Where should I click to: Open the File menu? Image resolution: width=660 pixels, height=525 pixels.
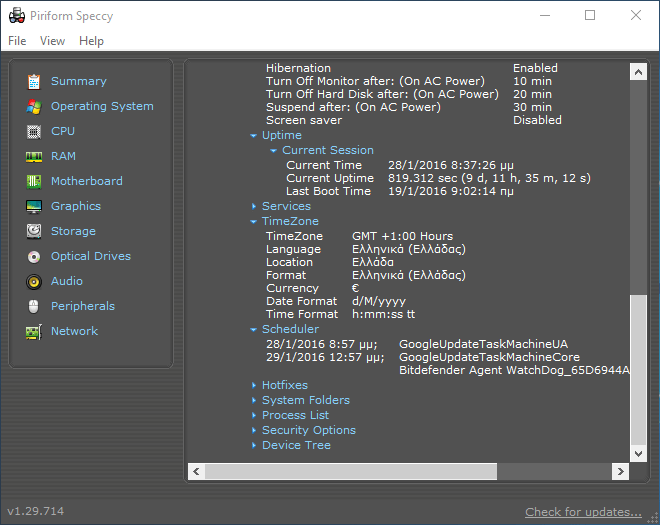click(17, 41)
